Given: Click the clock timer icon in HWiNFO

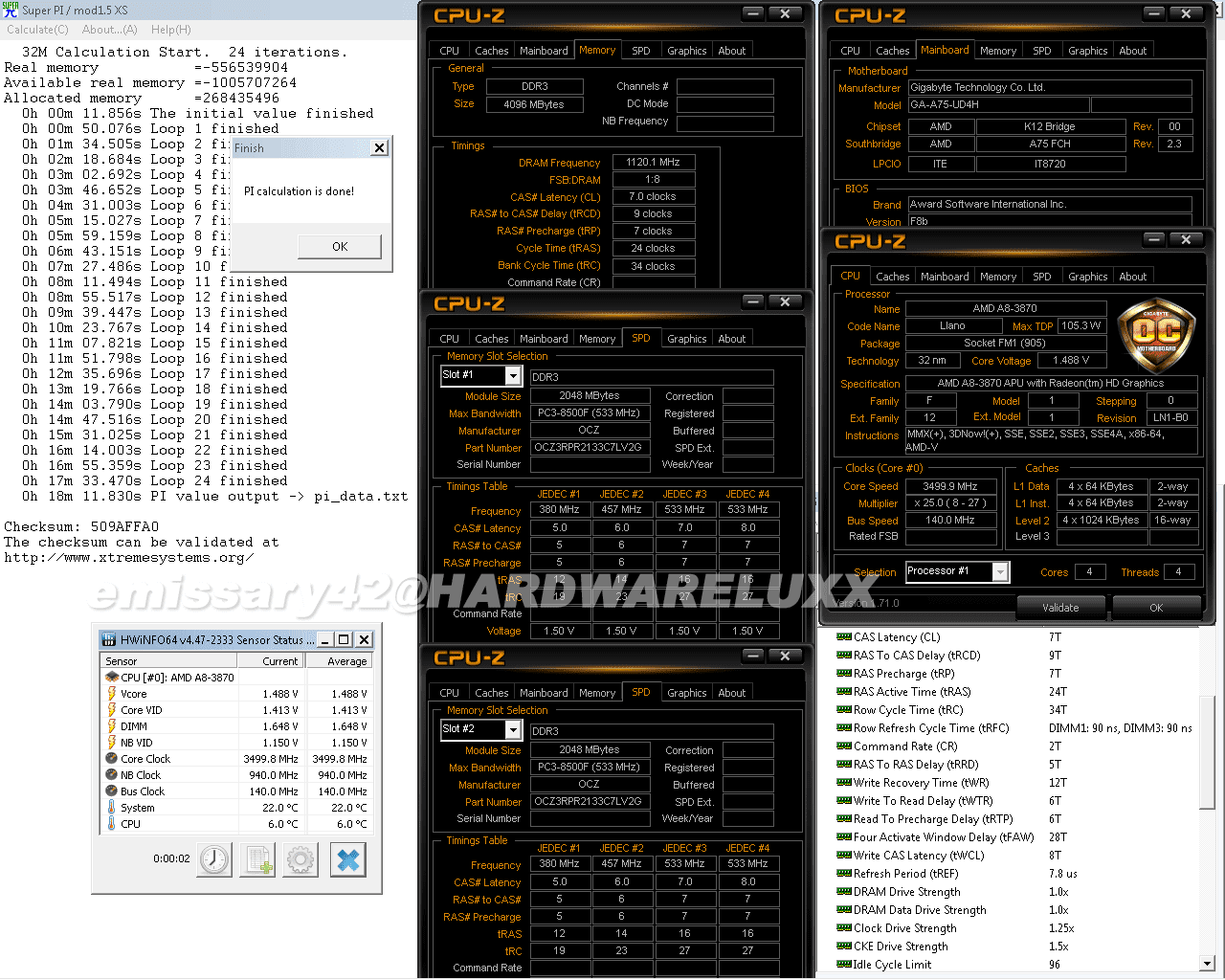Looking at the screenshot, I should point(214,859).
